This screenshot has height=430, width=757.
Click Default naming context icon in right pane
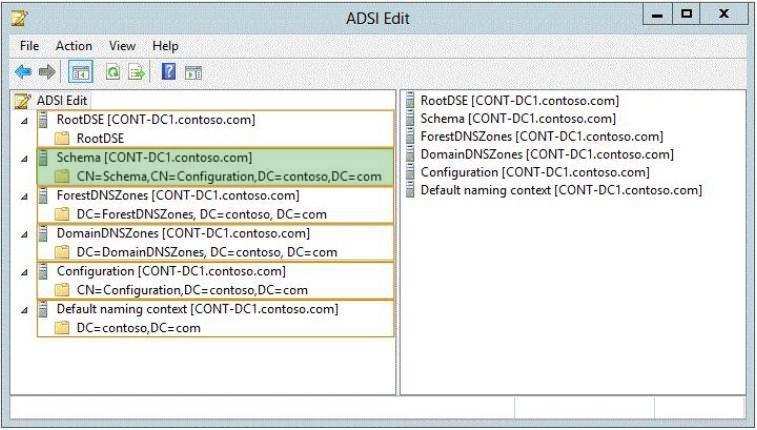410,190
